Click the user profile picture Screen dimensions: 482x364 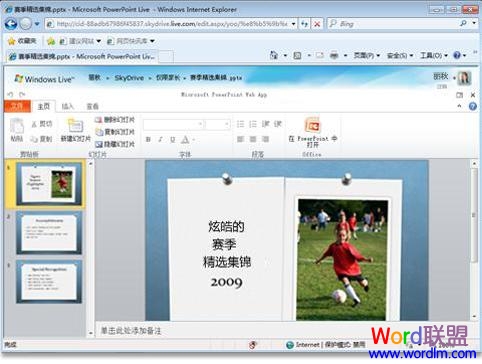(464, 78)
